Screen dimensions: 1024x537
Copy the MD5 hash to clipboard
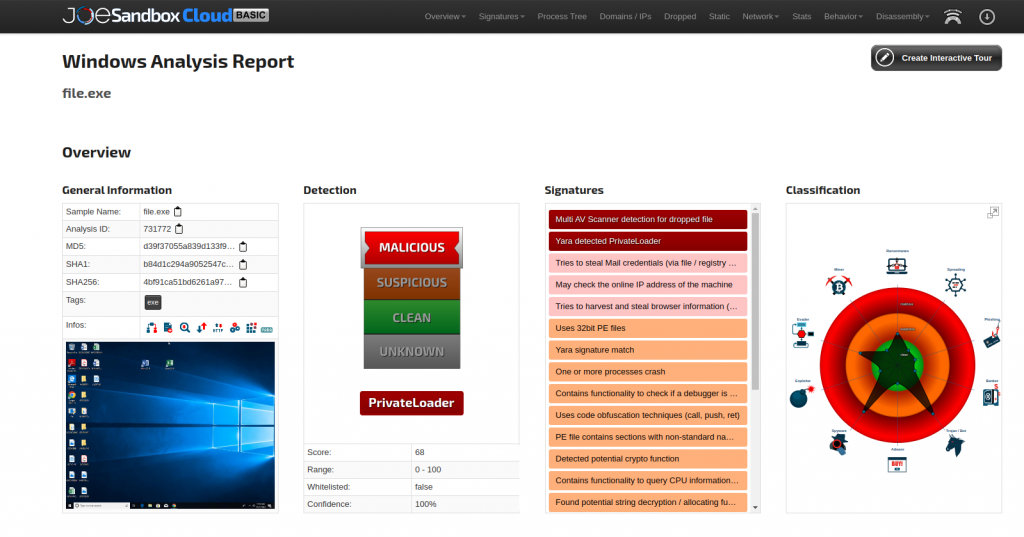click(x=243, y=247)
